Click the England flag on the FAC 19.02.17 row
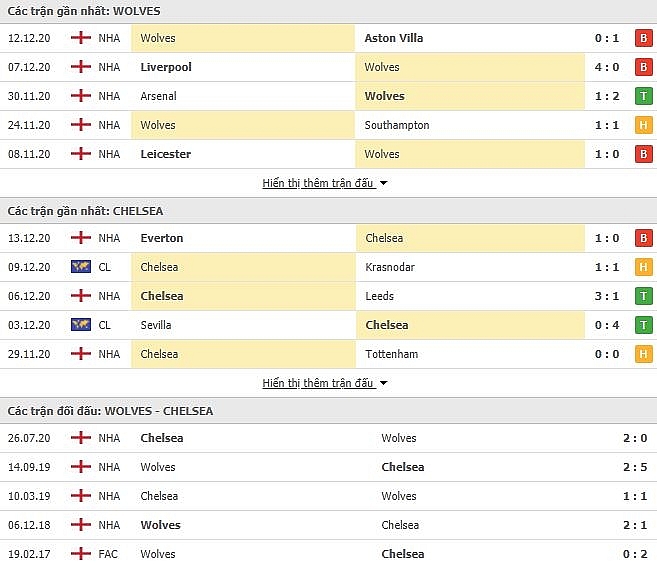Image resolution: width=657 pixels, height=565 pixels. point(81,554)
